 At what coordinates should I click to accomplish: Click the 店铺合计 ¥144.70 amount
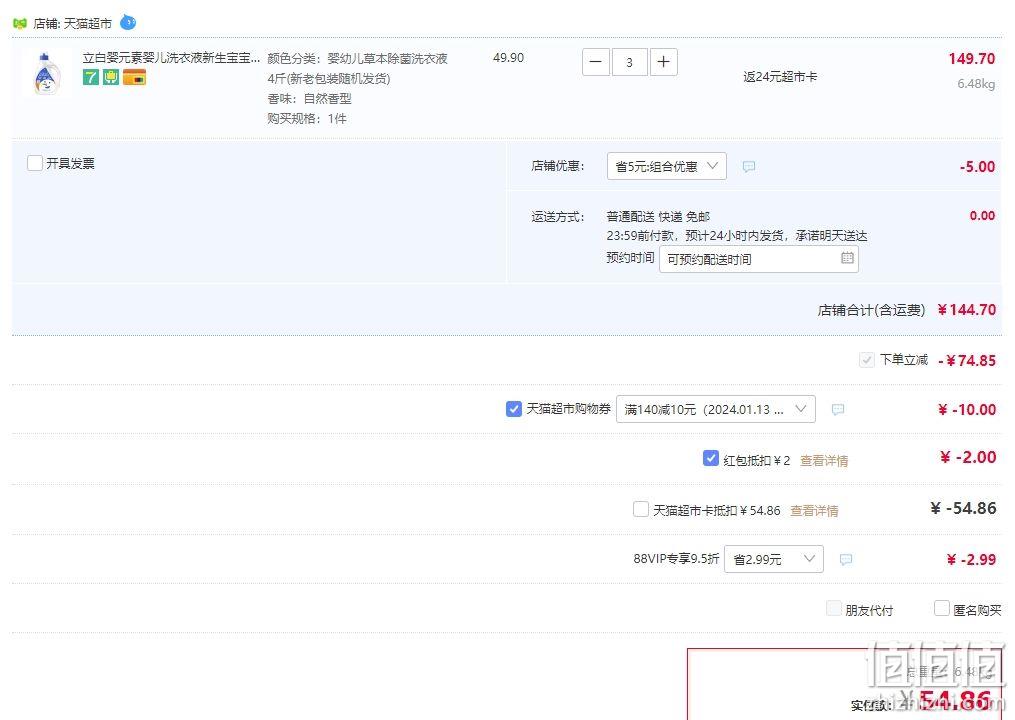[x=966, y=309]
